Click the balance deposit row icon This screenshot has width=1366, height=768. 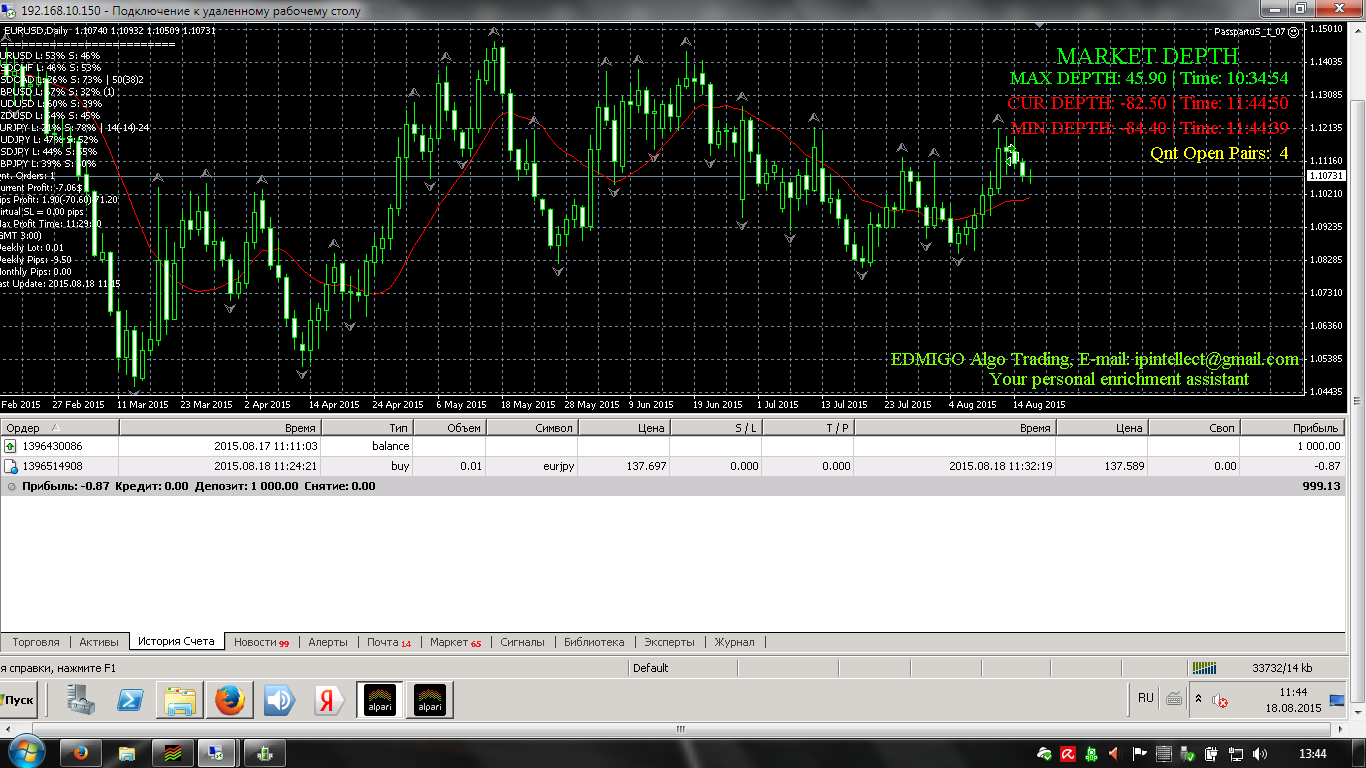tap(10, 446)
